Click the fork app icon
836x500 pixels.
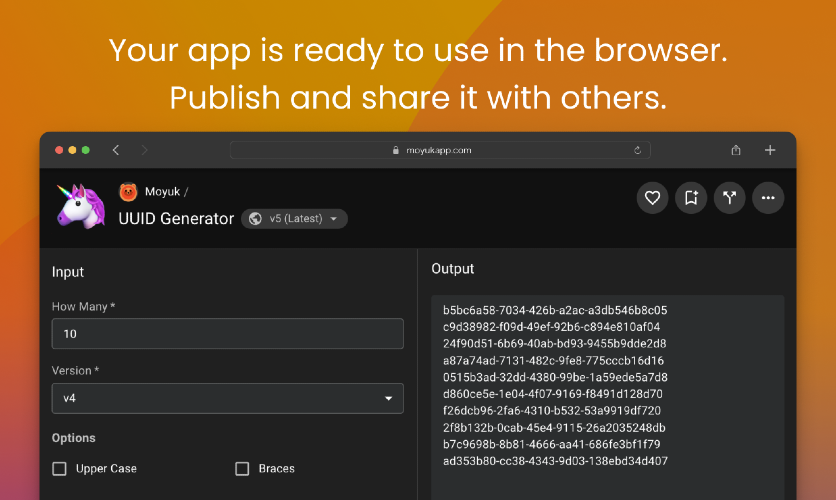(729, 198)
